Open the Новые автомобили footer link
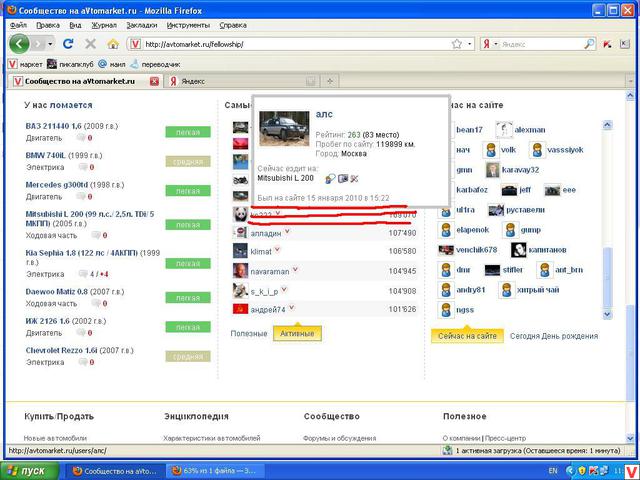Viewport: 640px width, 480px height. click(55, 438)
